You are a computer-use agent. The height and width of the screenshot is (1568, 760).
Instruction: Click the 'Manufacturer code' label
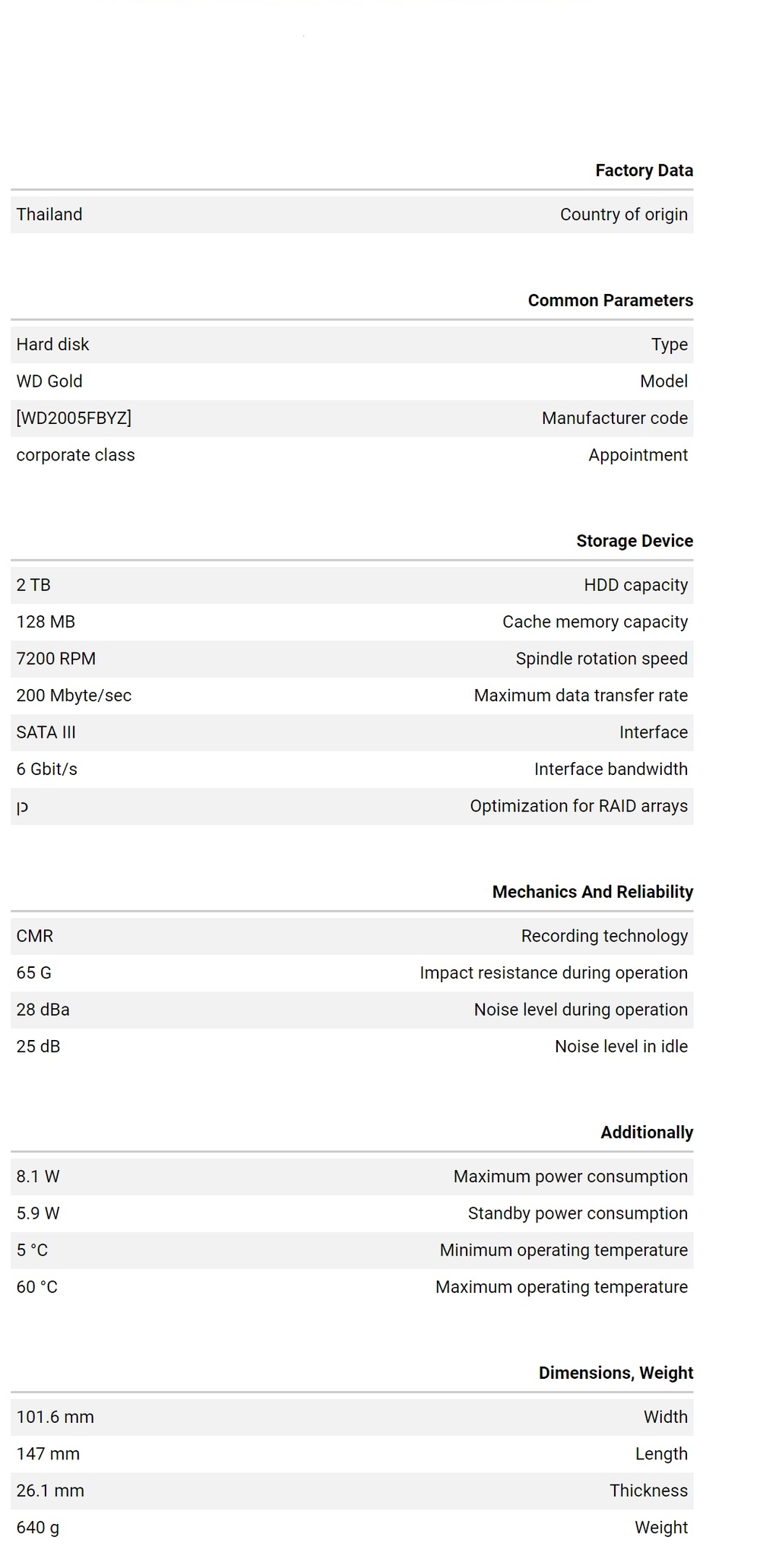click(615, 418)
